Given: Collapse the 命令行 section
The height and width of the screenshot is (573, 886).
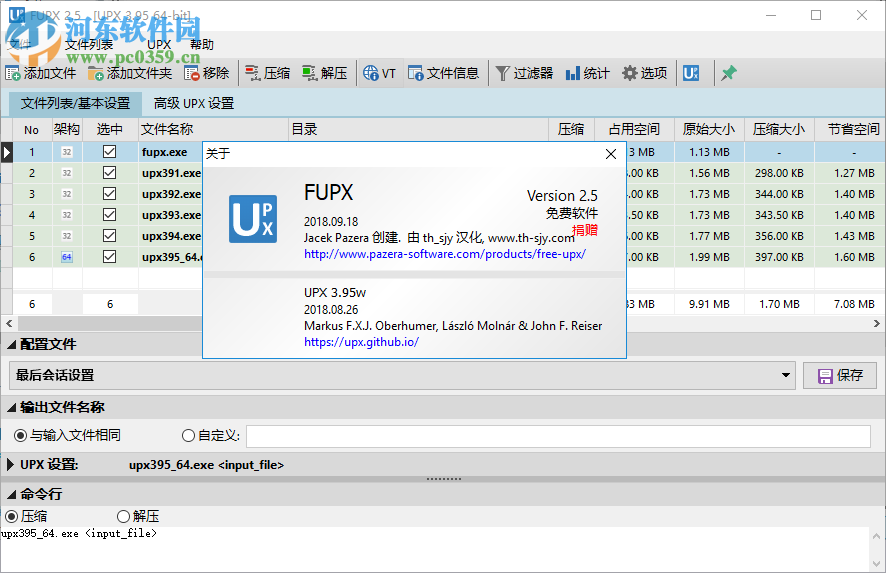Looking at the screenshot, I should 11,494.
